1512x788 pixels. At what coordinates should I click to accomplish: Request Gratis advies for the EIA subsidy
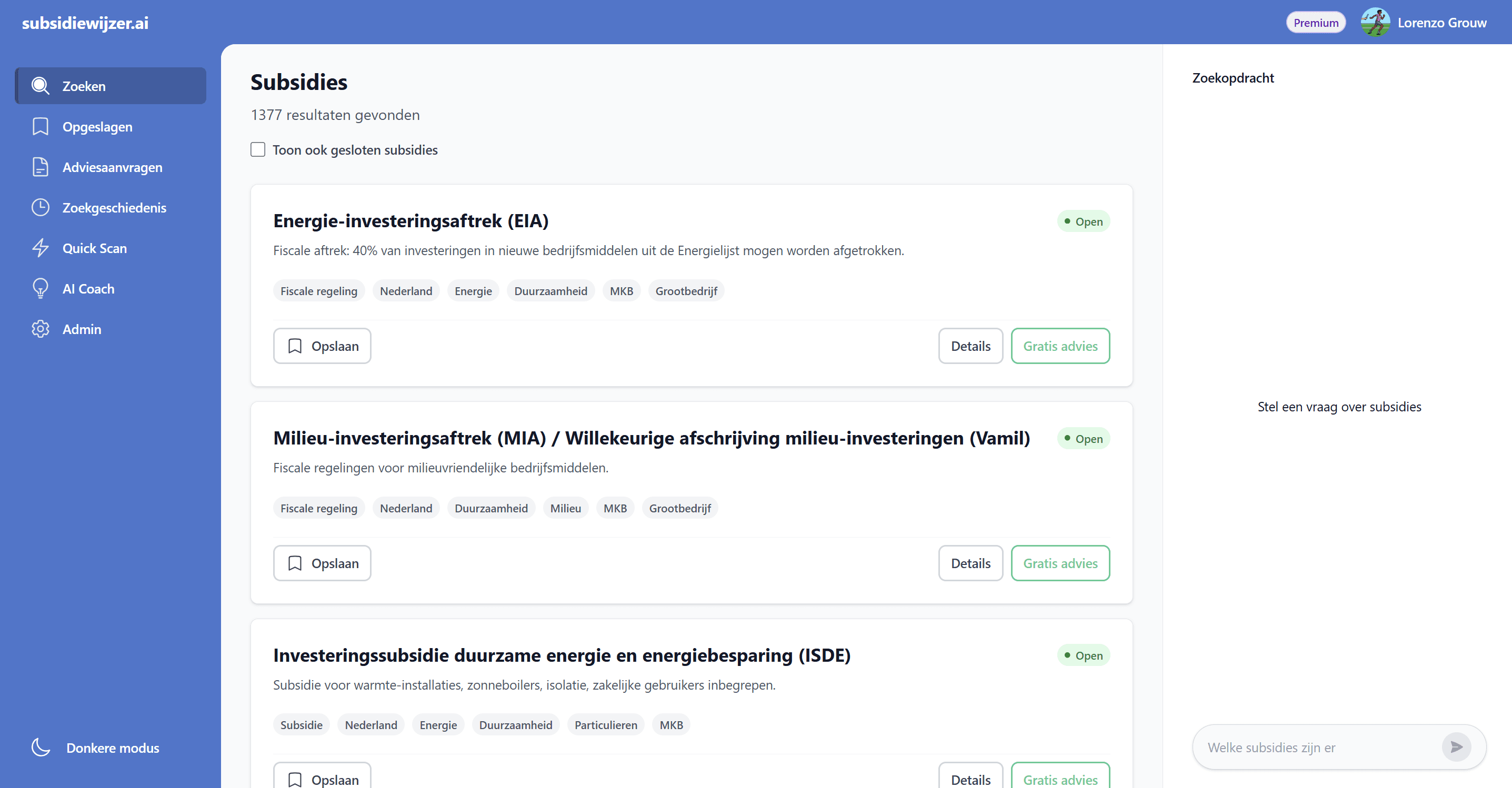(1060, 346)
